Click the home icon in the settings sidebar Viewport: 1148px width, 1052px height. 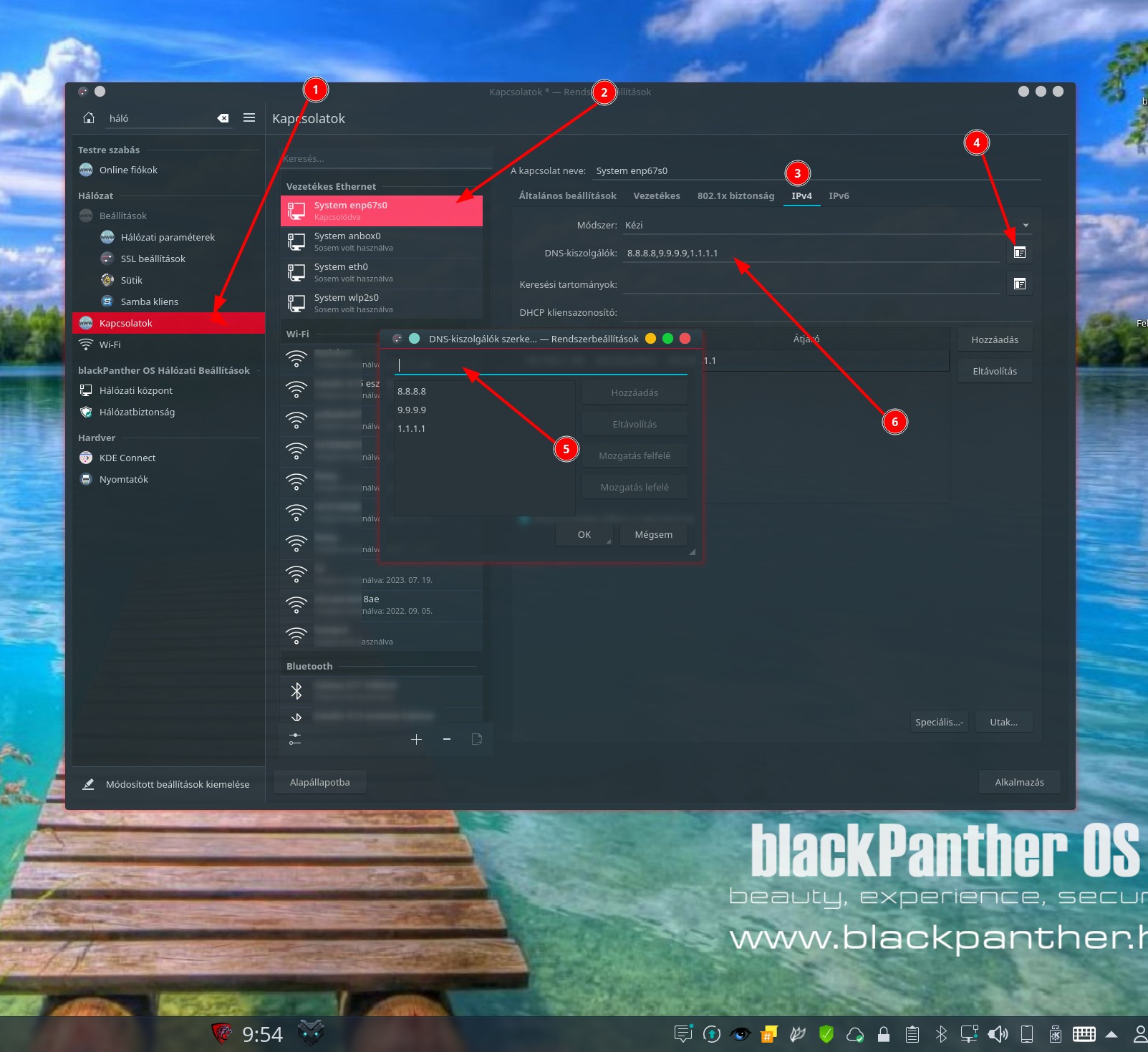tap(89, 118)
